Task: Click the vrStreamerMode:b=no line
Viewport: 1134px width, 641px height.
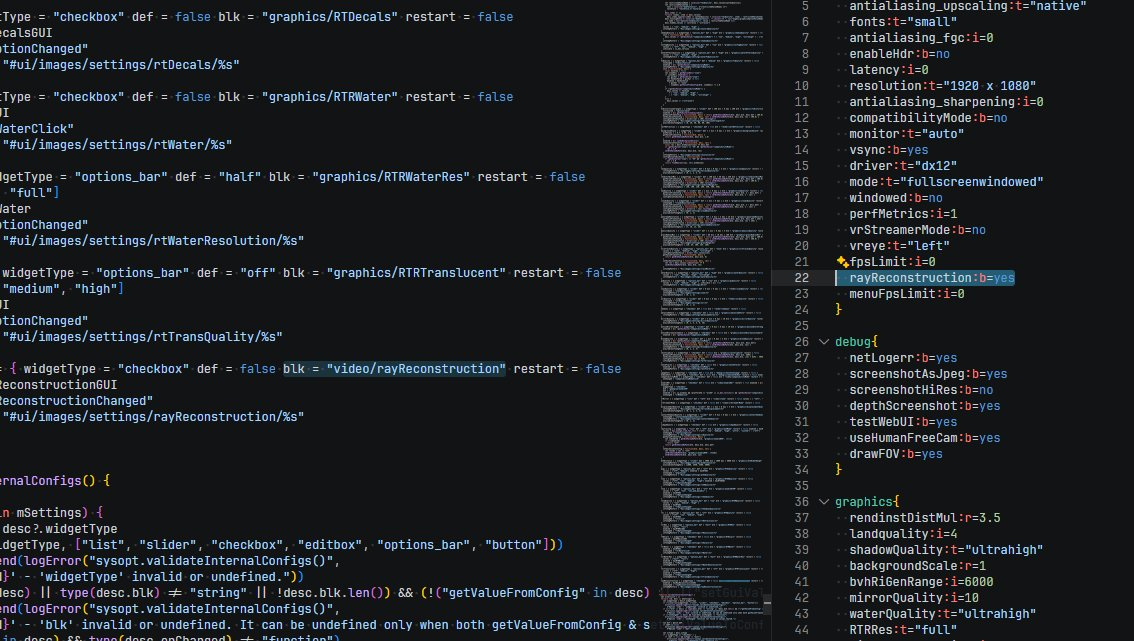Action: [x=917, y=229]
